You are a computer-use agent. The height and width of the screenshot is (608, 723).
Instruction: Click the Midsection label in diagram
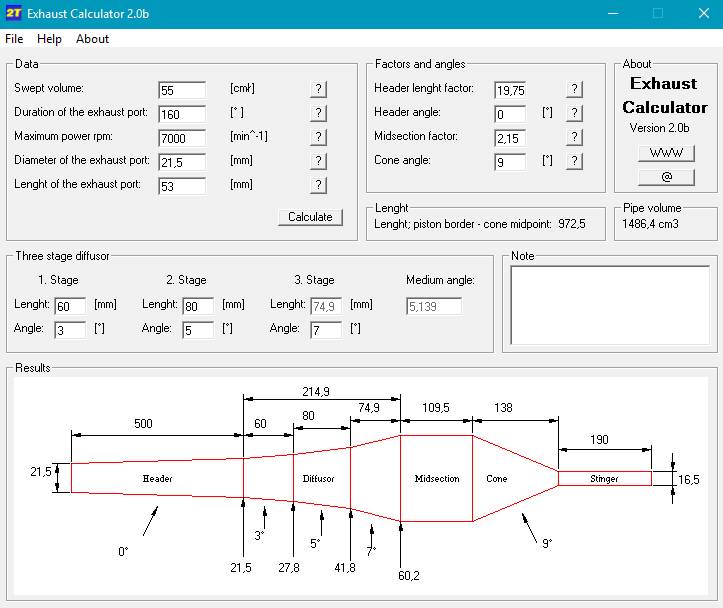tap(437, 478)
